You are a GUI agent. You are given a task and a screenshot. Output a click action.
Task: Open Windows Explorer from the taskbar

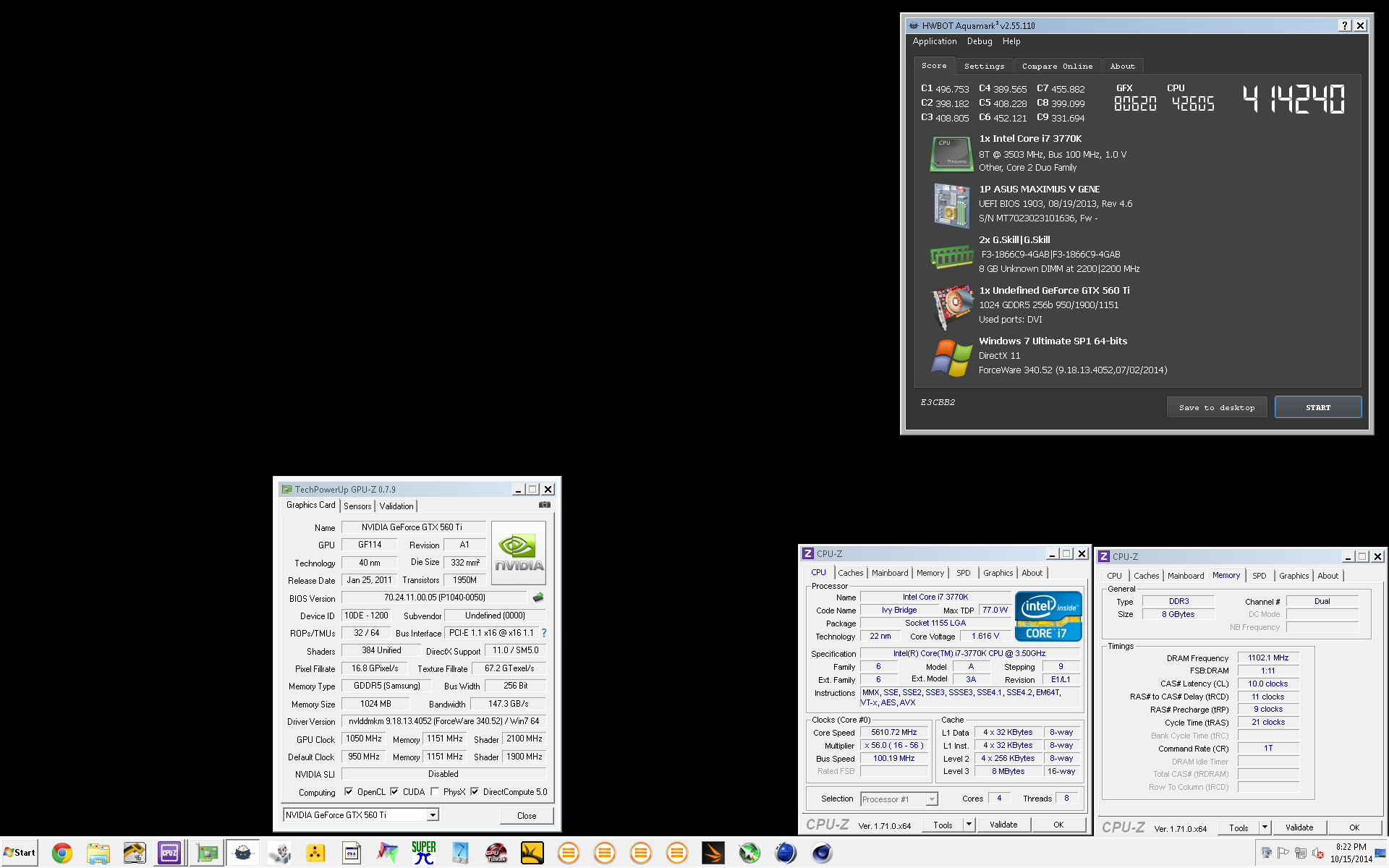click(x=98, y=854)
